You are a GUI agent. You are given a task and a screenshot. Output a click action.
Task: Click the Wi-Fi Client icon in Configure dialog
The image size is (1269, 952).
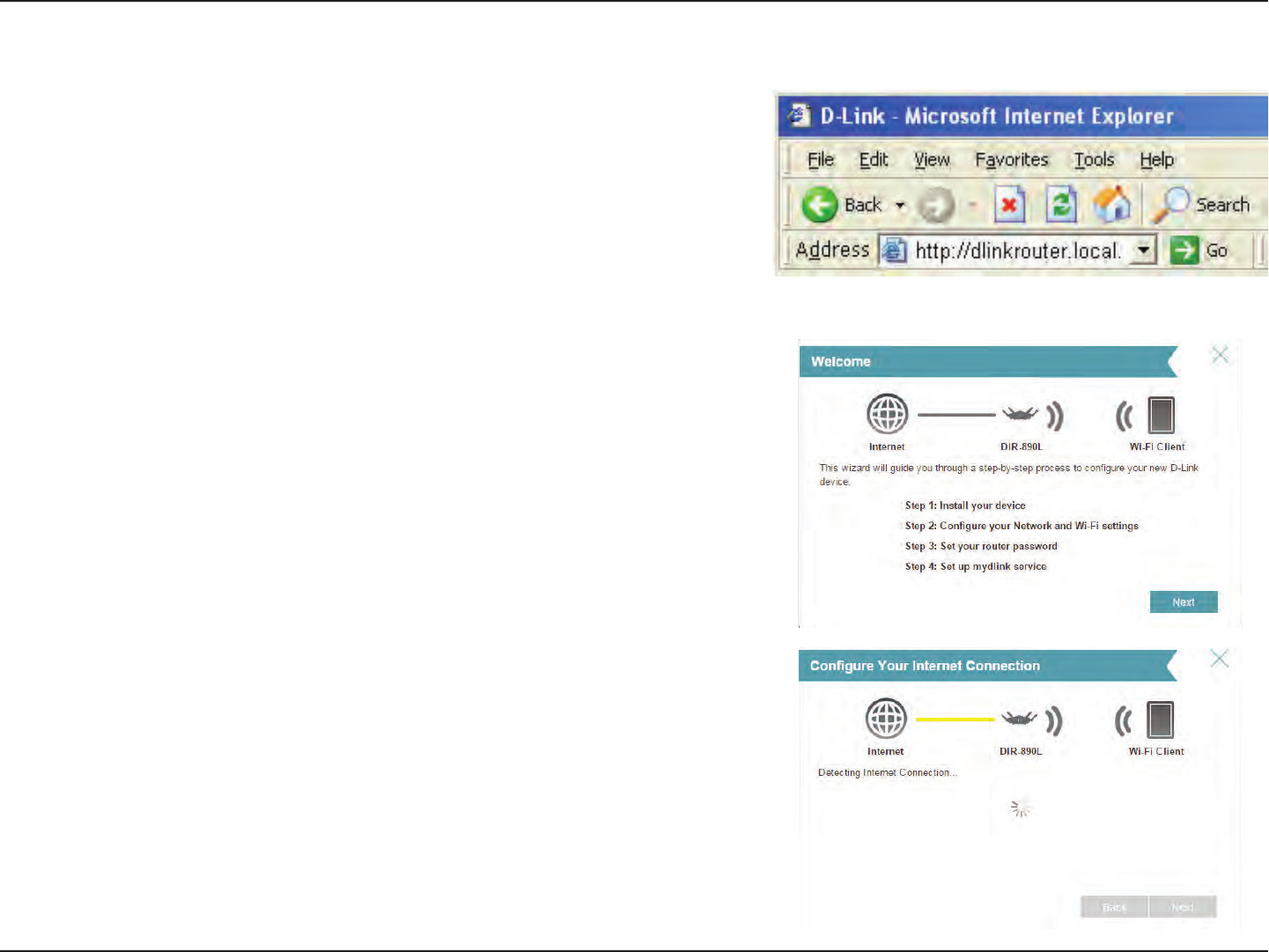pyautogui.click(x=1161, y=720)
